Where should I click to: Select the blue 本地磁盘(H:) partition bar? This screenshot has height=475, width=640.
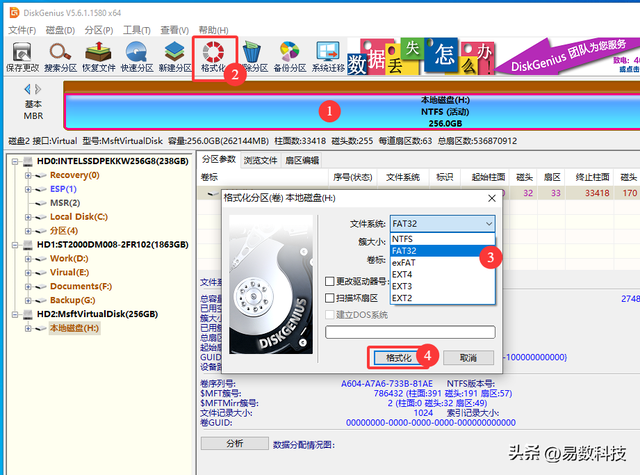click(x=352, y=112)
